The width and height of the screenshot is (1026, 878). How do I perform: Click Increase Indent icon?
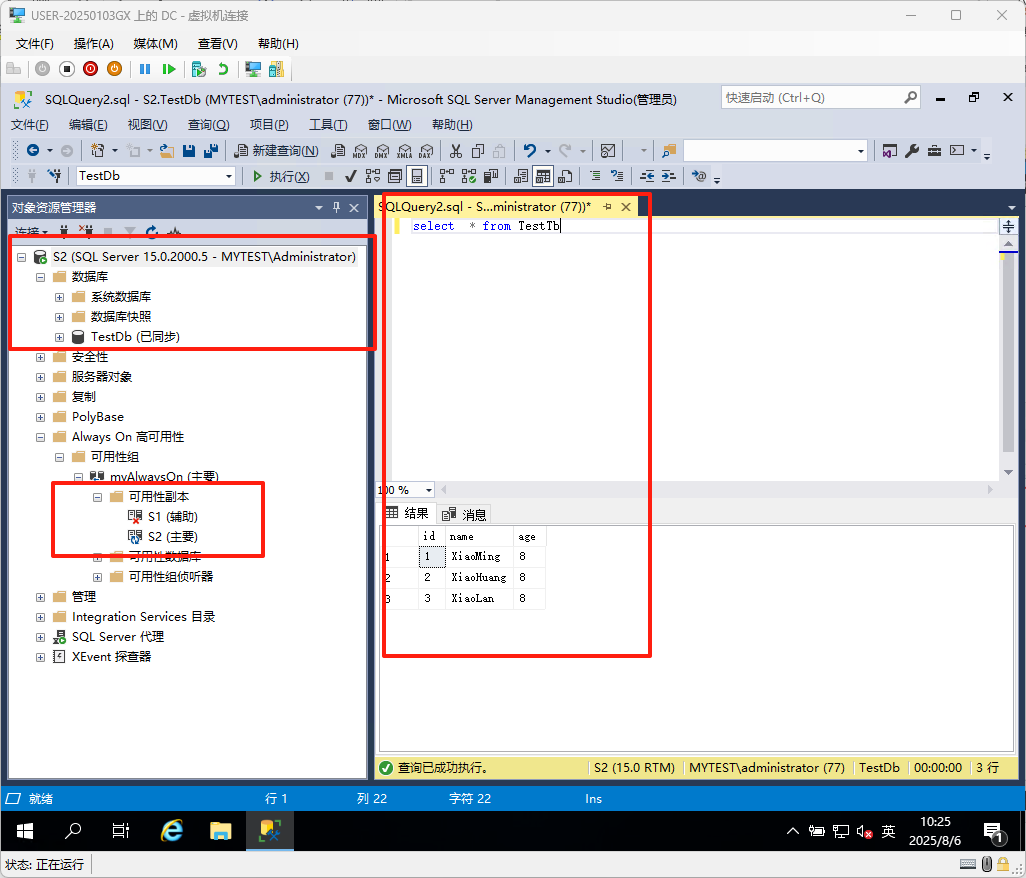coord(669,176)
